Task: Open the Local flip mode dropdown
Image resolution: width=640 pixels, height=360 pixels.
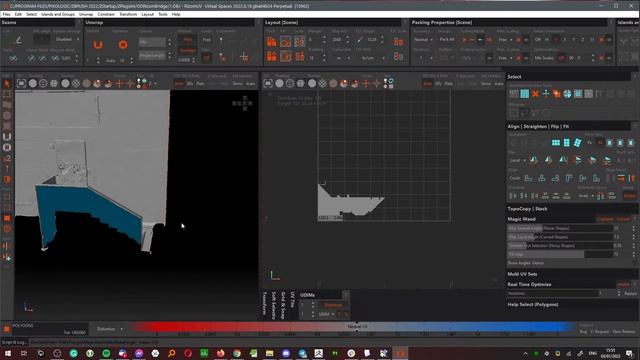Action: click(x=517, y=160)
